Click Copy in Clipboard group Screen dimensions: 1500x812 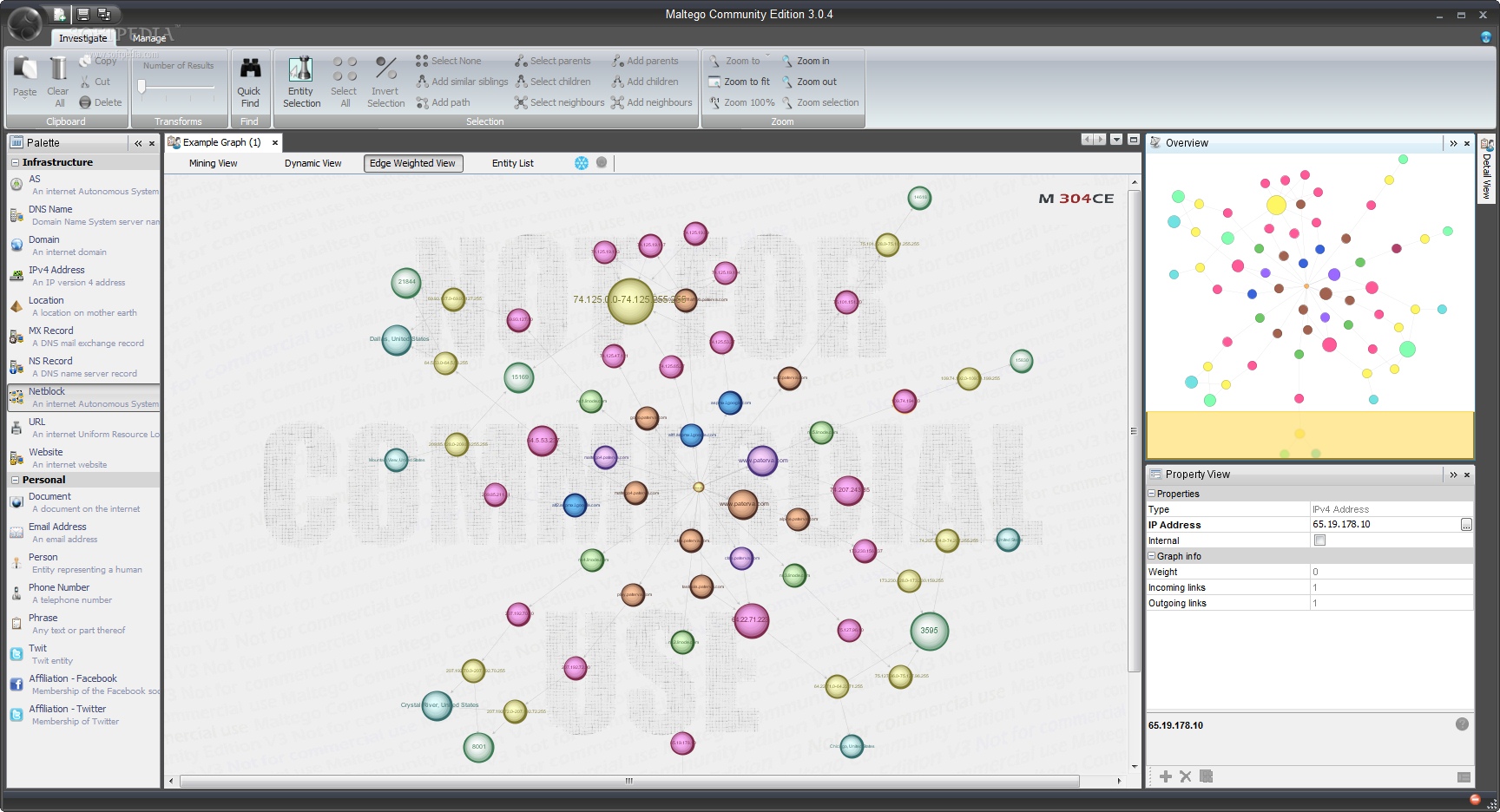tap(98, 61)
